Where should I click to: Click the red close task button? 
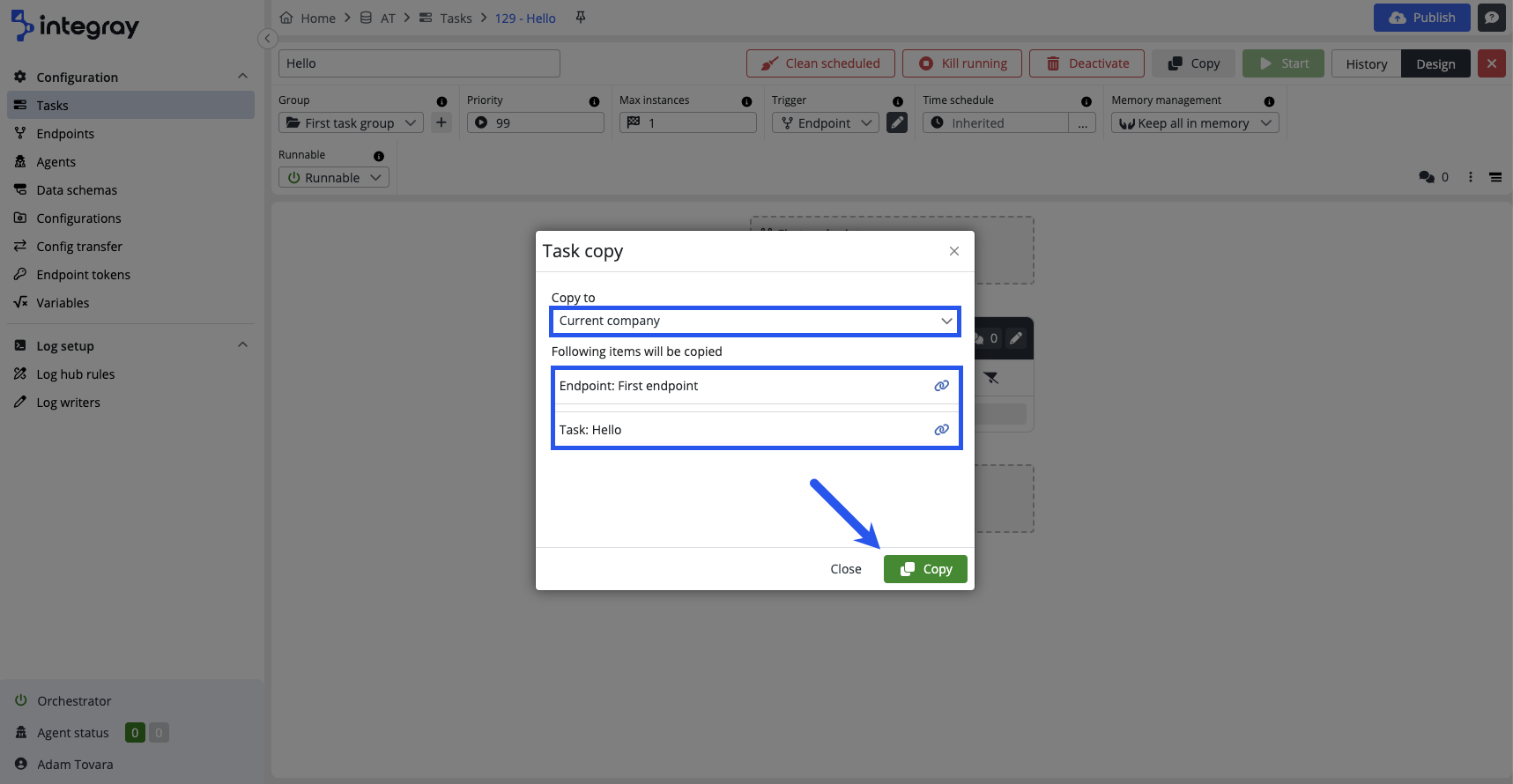[1492, 63]
